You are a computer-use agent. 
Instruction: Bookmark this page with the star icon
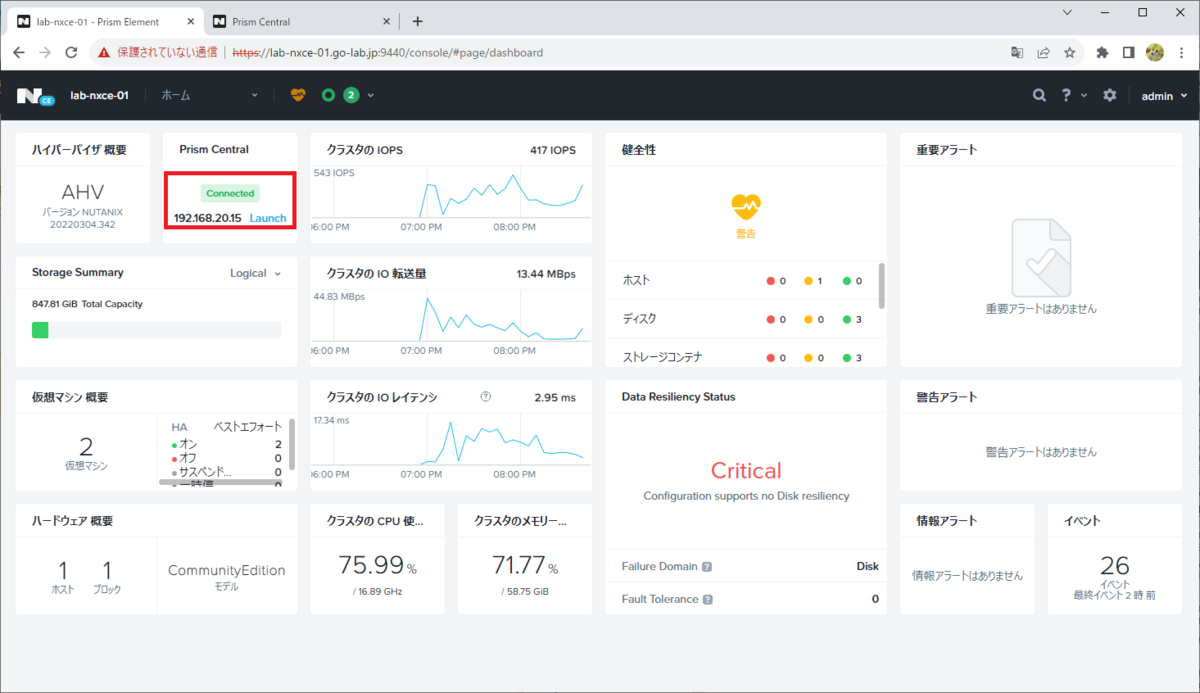pyautogui.click(x=1069, y=52)
